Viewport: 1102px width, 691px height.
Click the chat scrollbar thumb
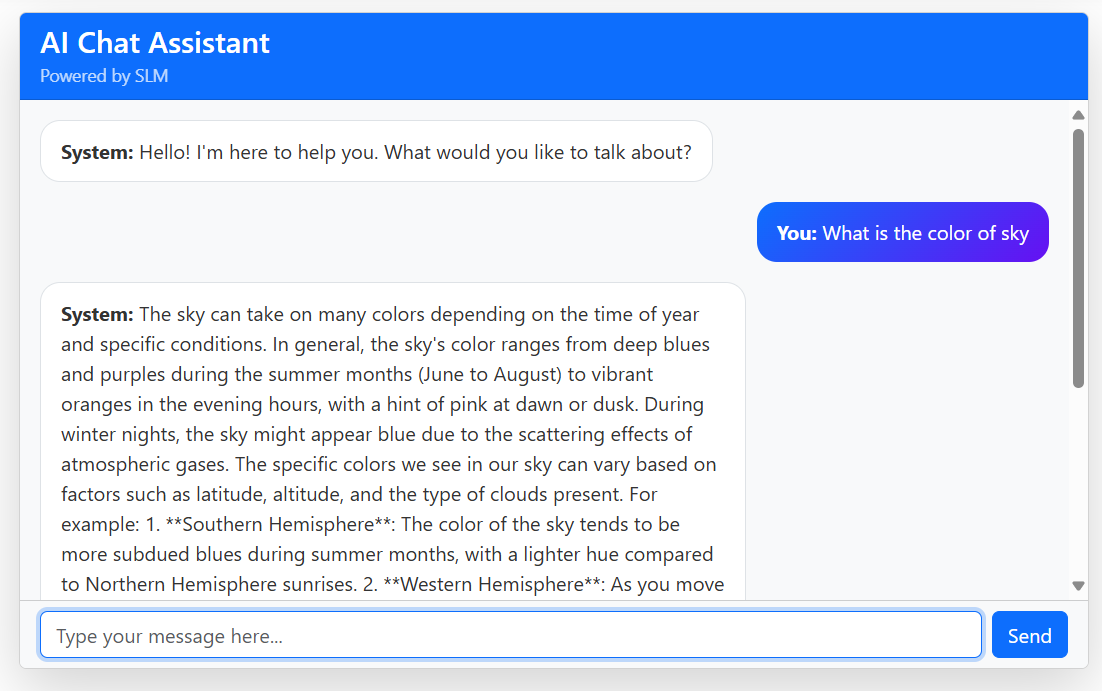pyautogui.click(x=1078, y=258)
